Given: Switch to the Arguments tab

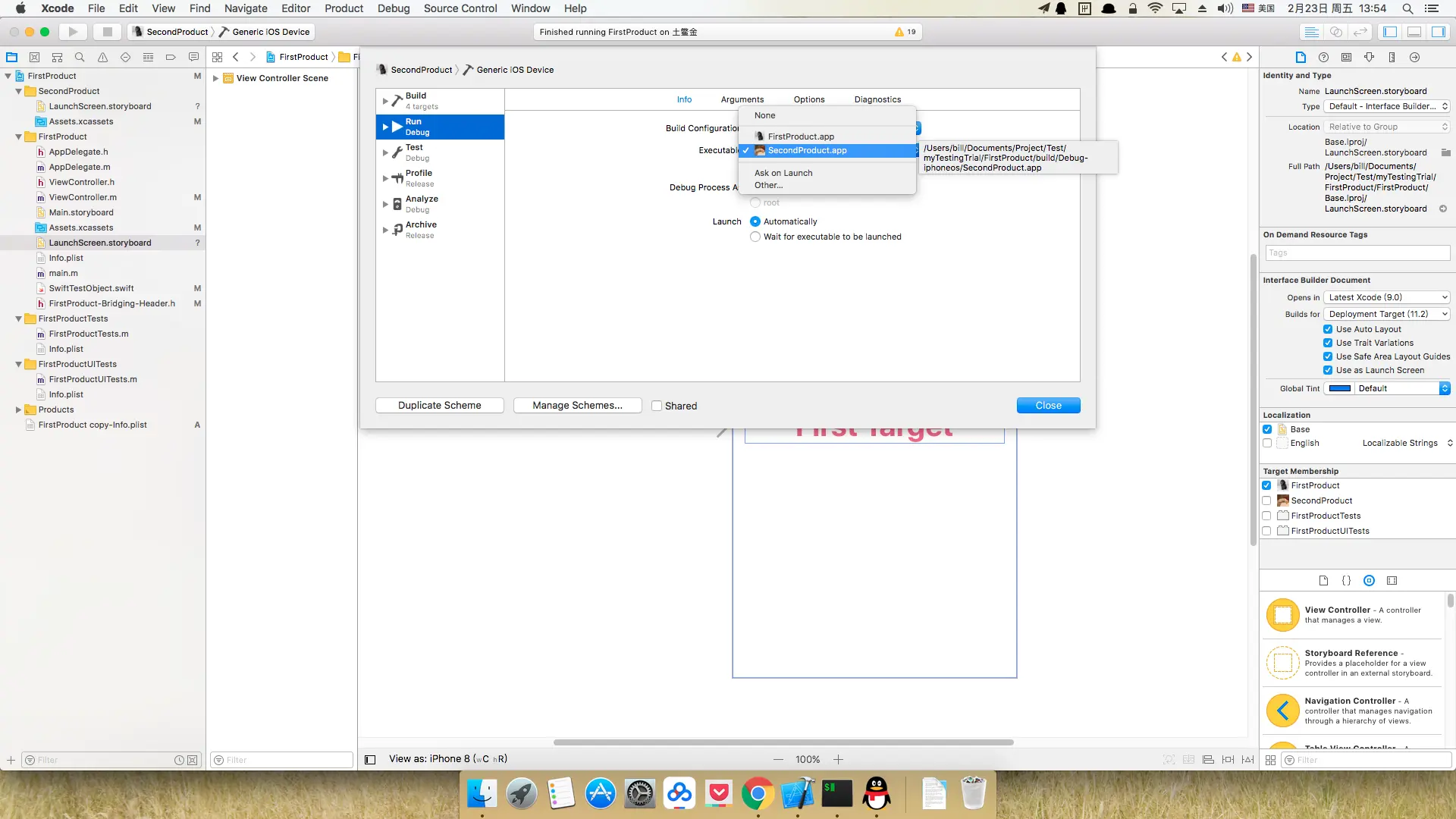Looking at the screenshot, I should (x=742, y=99).
